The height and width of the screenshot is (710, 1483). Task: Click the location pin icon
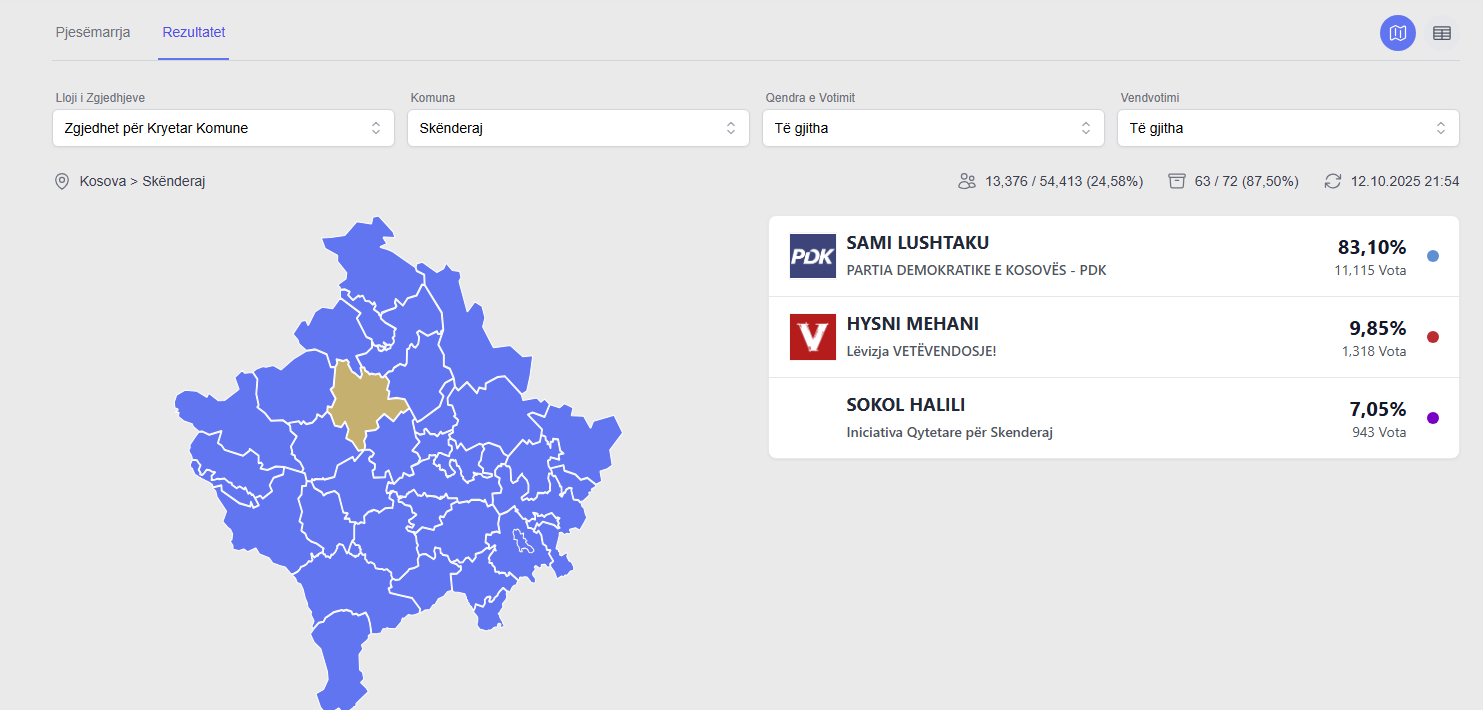point(62,181)
